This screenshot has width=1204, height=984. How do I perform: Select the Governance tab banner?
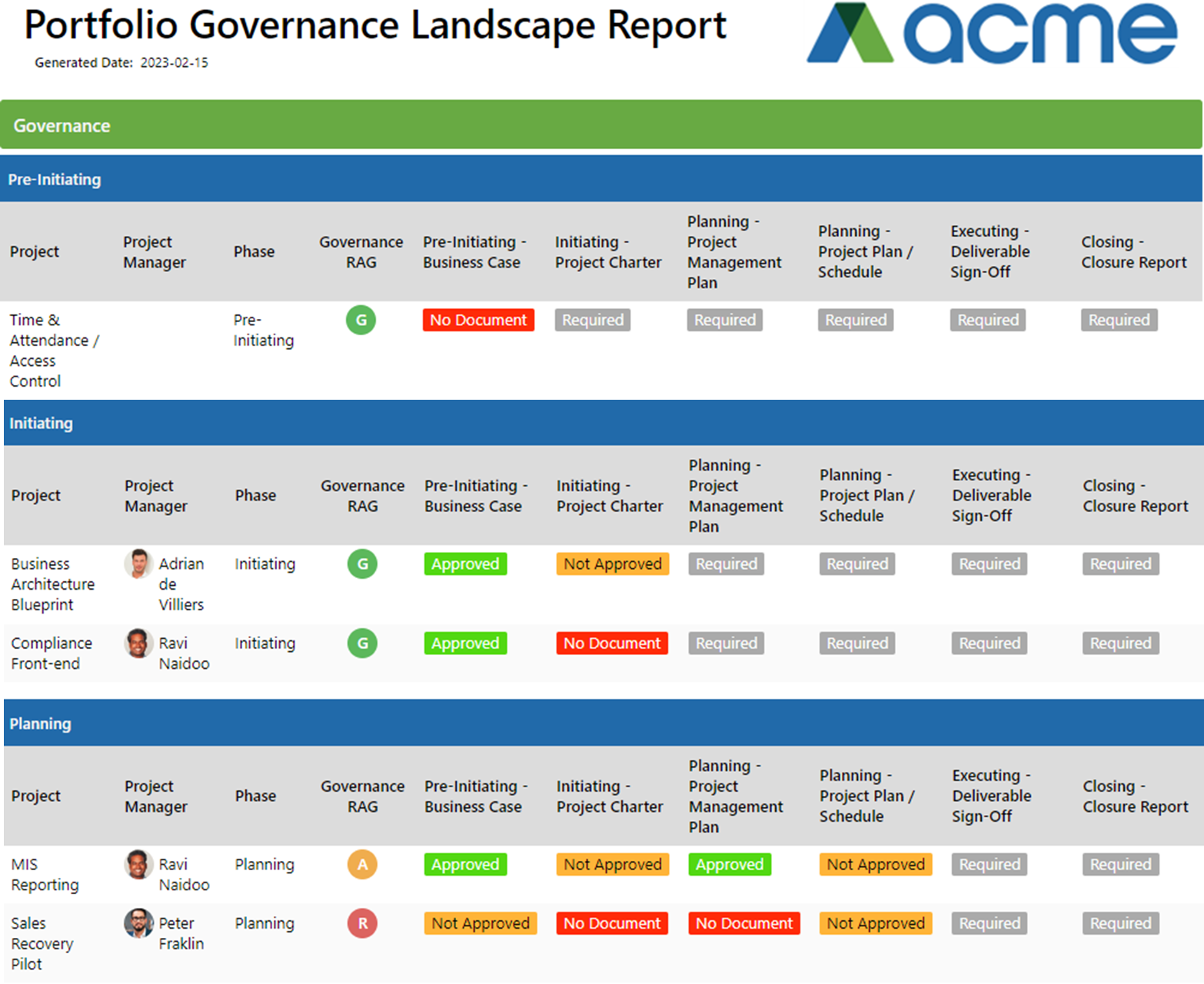[x=62, y=125]
